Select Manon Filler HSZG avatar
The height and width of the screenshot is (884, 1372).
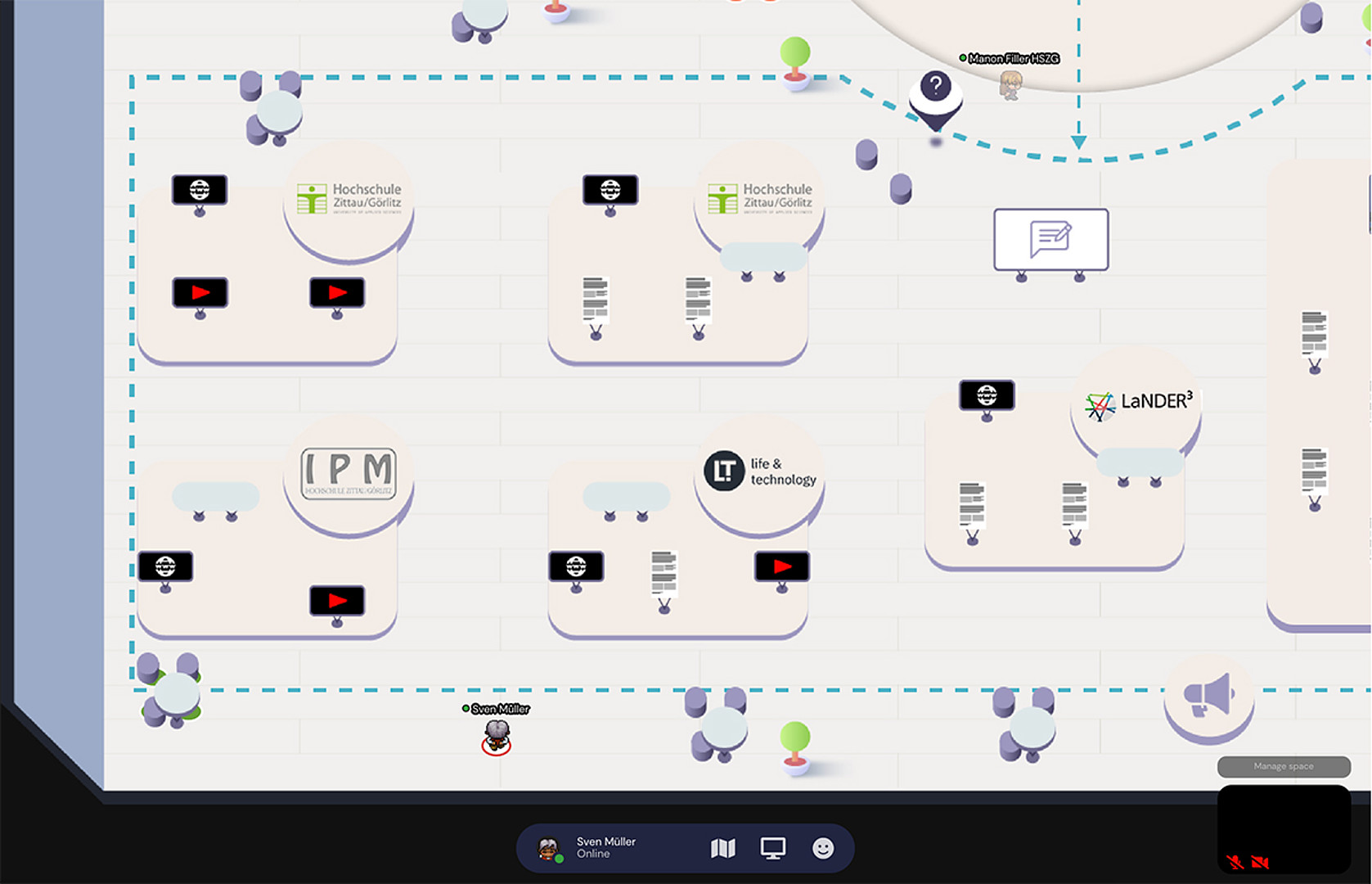tap(1010, 83)
